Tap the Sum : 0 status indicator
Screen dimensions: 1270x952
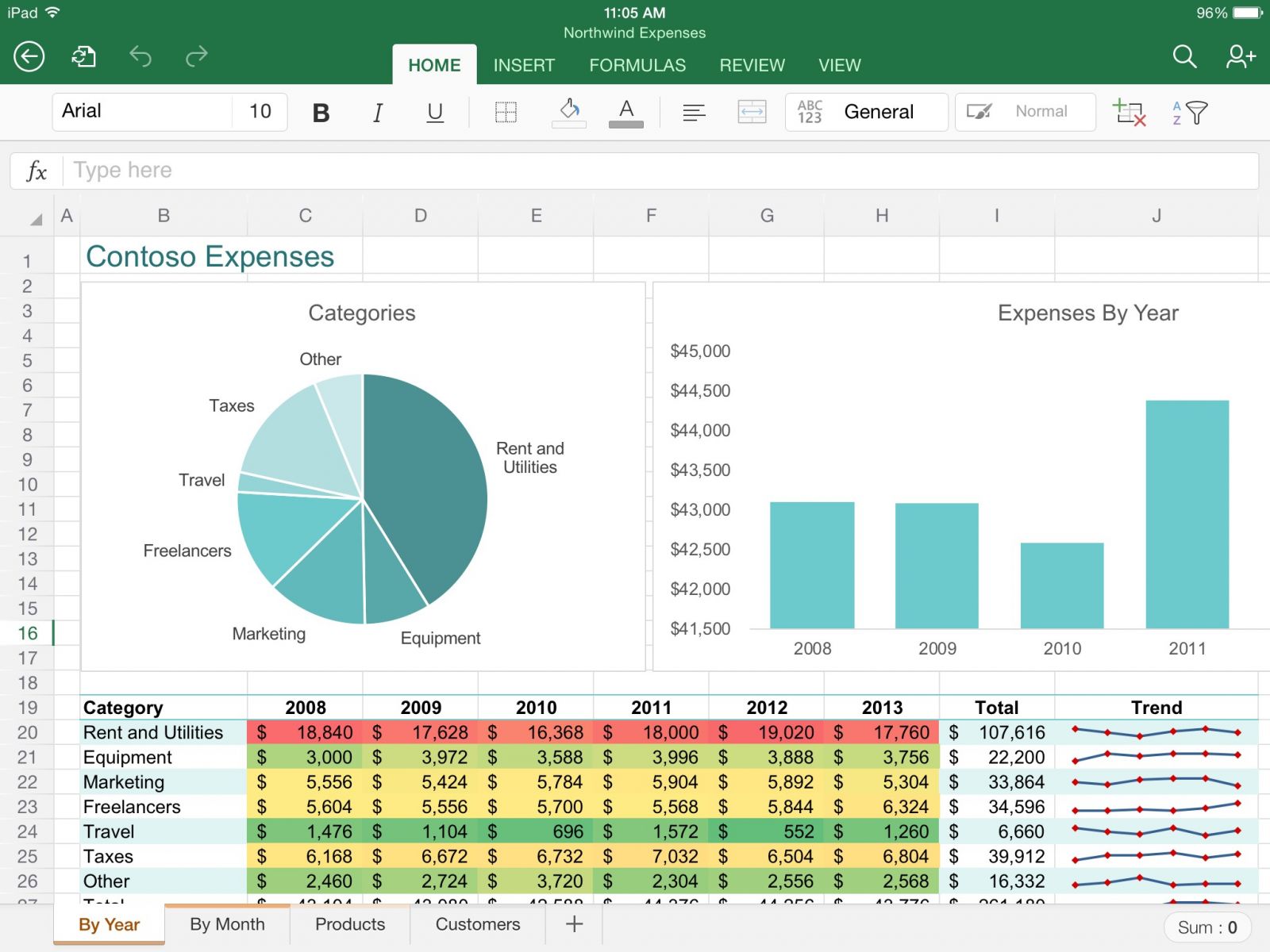click(1207, 927)
